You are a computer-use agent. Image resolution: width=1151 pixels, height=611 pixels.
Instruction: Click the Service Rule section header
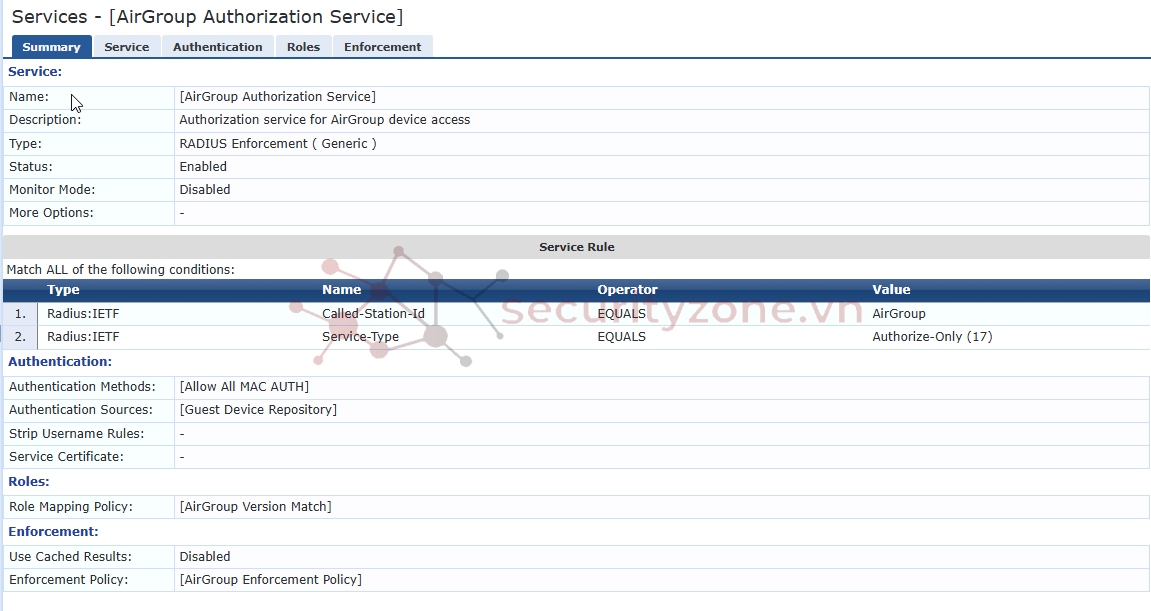pos(576,247)
